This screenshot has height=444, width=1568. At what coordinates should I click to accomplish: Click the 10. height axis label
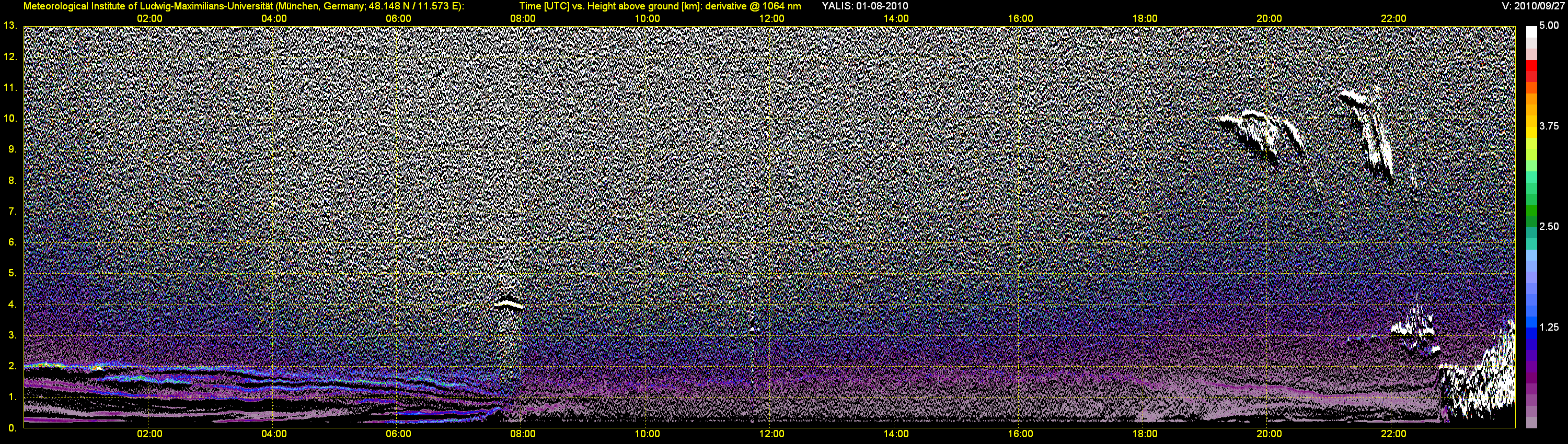10,119
